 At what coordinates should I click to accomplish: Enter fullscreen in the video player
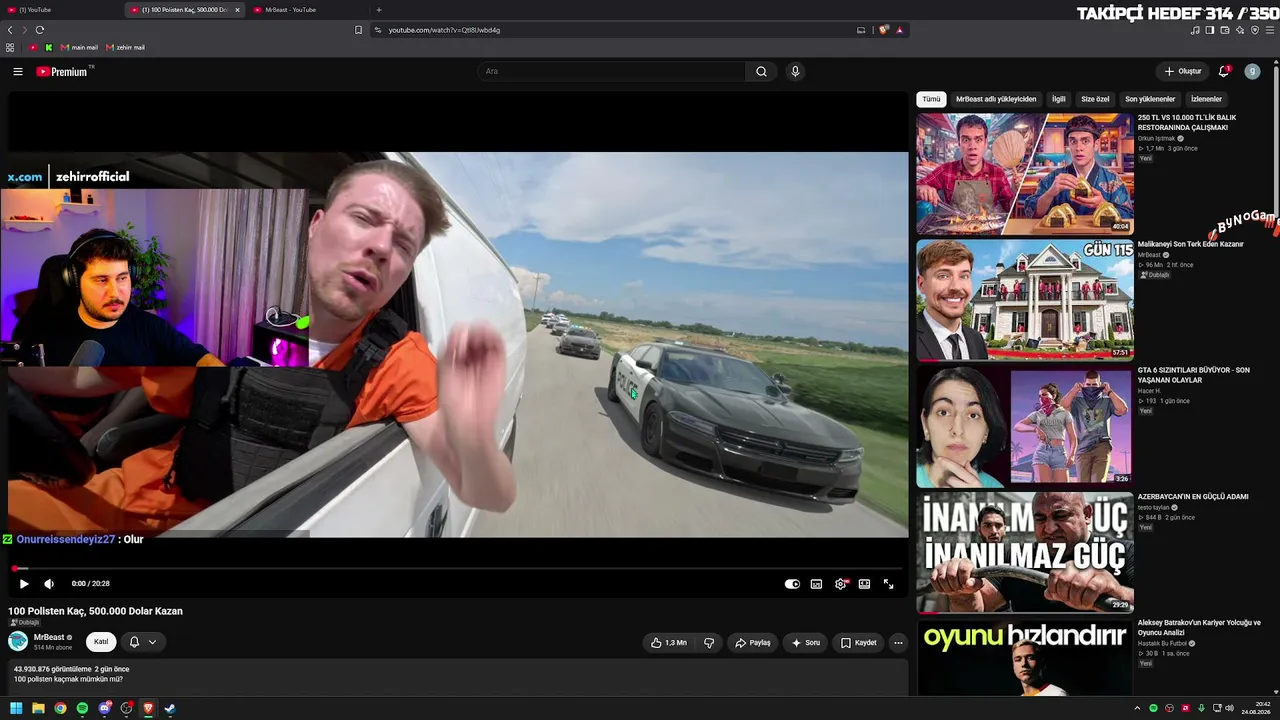coord(888,584)
